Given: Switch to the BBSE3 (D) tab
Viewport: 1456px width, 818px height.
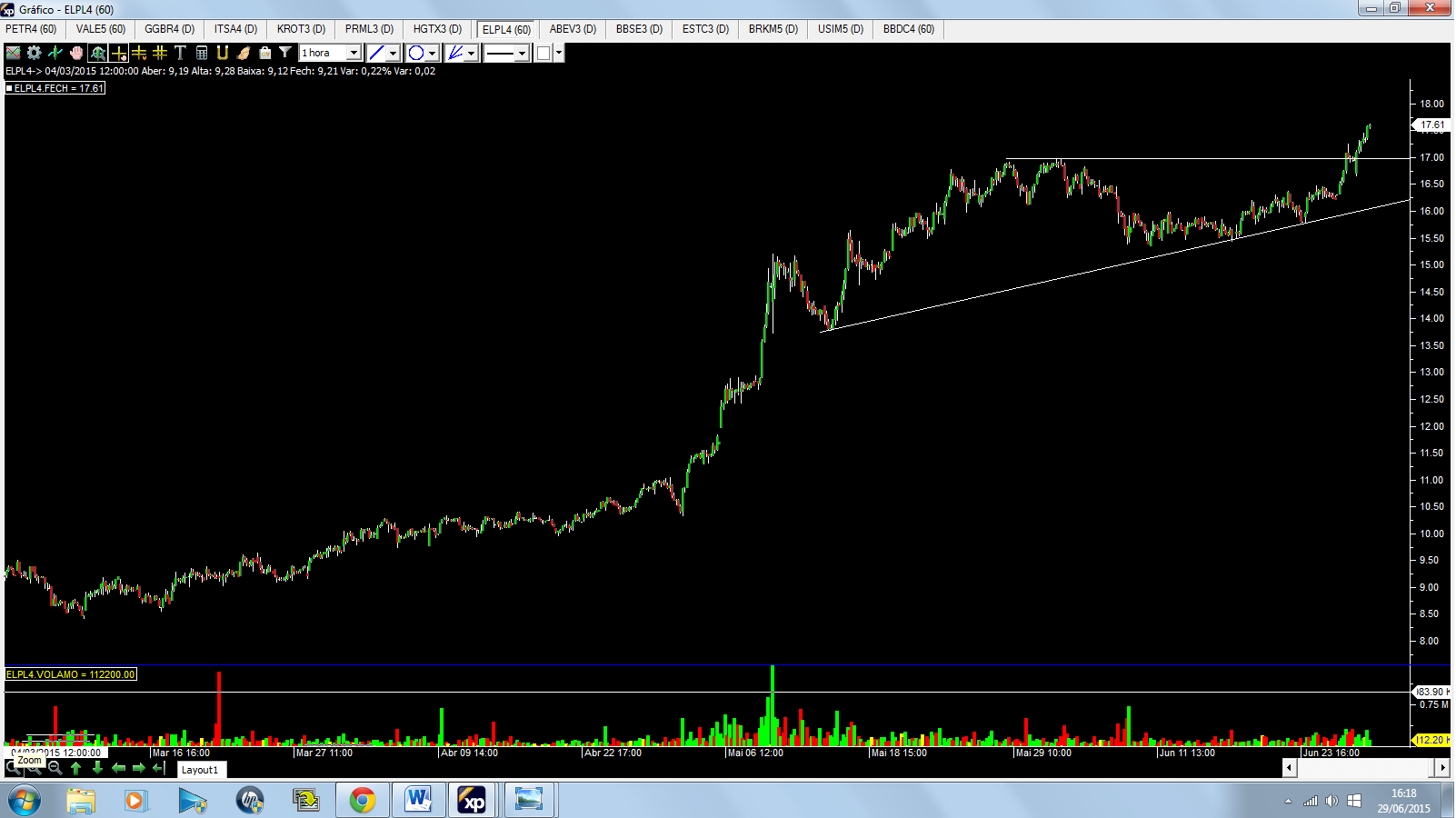Looking at the screenshot, I should (640, 29).
